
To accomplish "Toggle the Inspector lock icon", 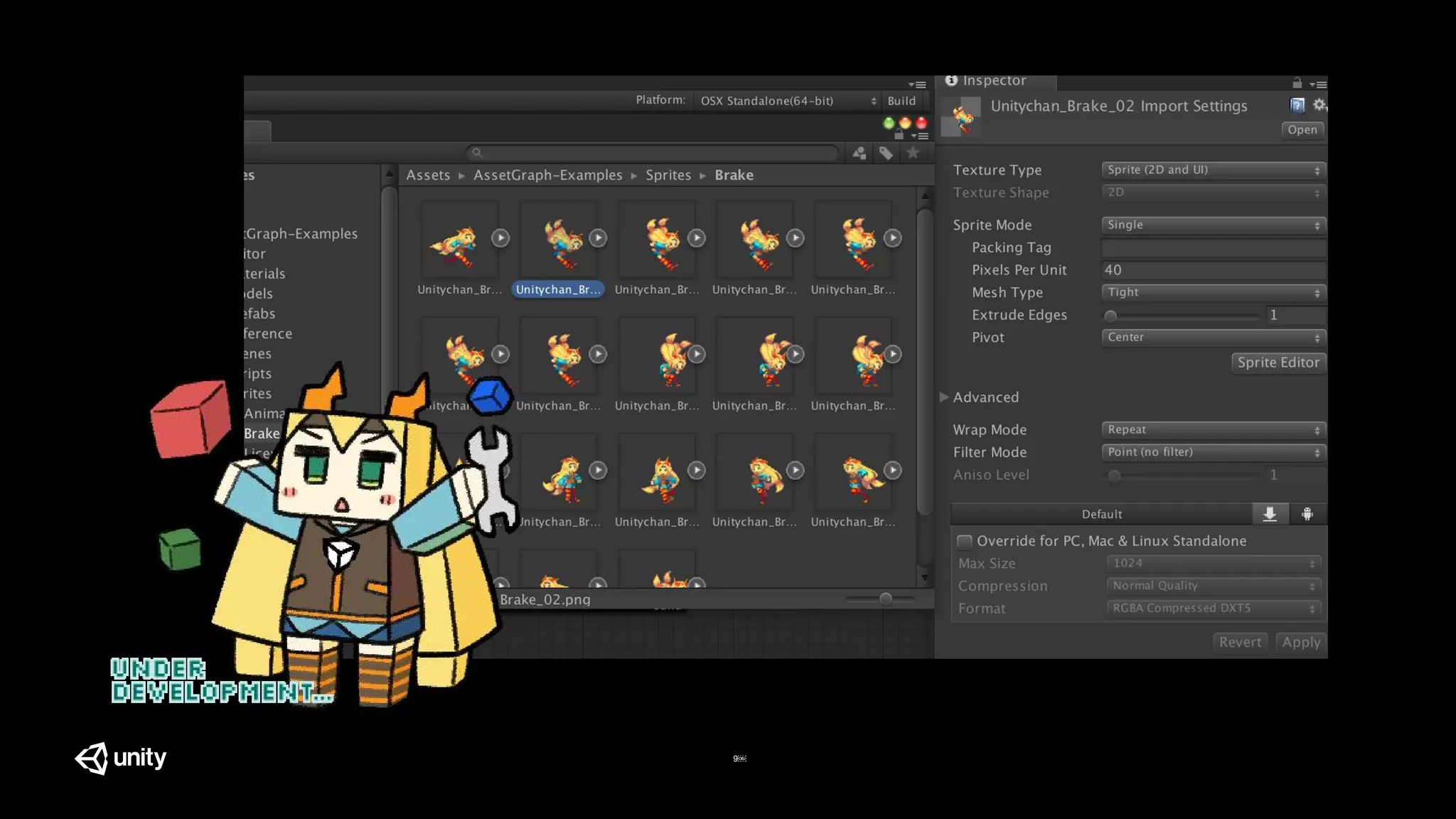I will 1297,83.
